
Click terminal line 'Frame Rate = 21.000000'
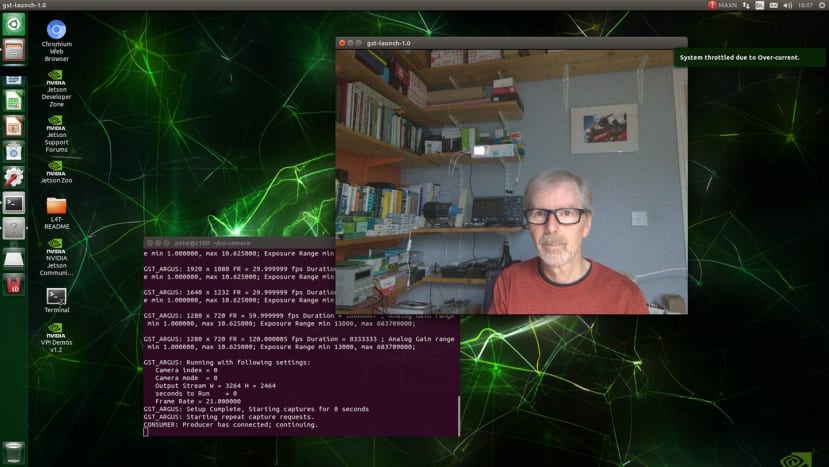coord(198,401)
